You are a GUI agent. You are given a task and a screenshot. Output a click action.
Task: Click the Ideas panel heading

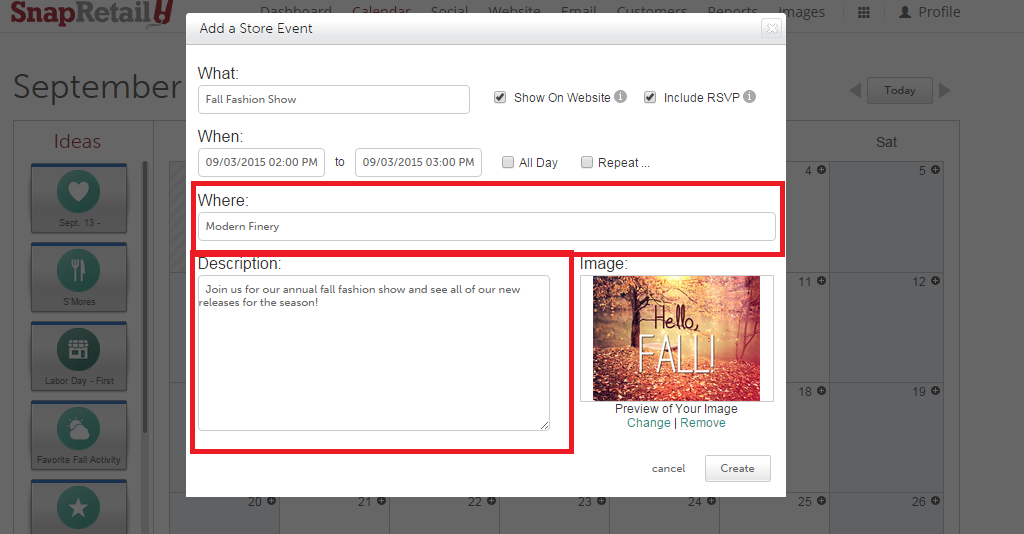pyautogui.click(x=77, y=142)
